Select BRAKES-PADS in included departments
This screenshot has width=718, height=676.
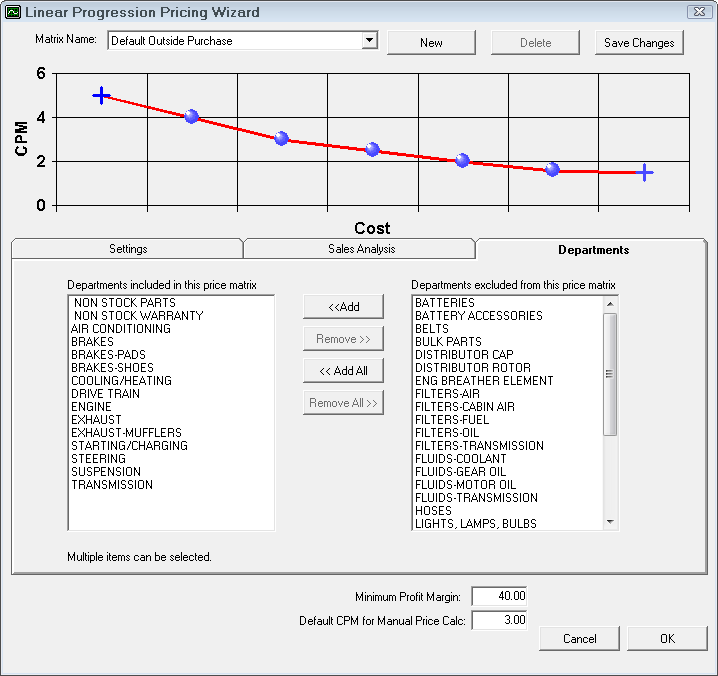click(110, 355)
